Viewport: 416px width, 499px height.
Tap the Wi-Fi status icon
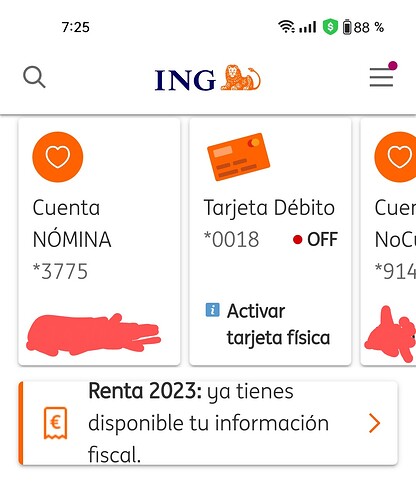[x=286, y=27]
